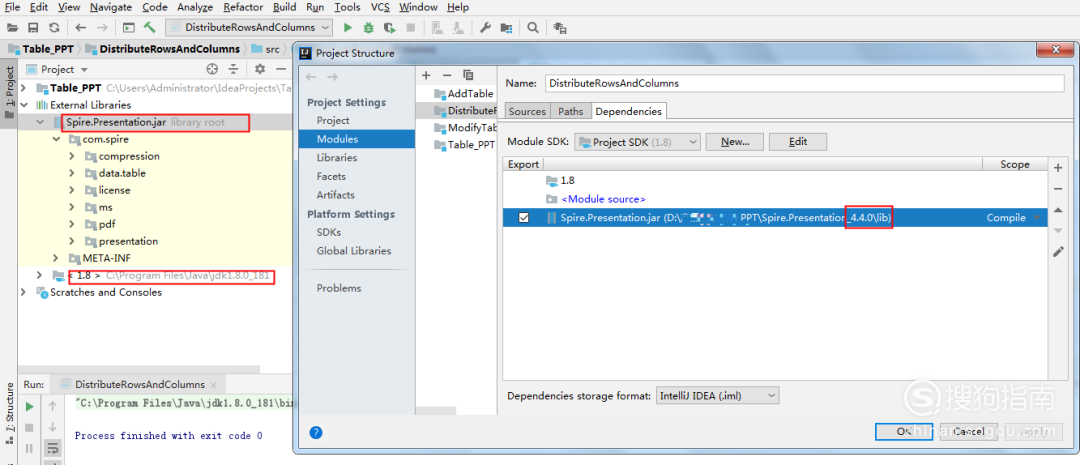
Task: Open help via the blue question mark
Action: click(x=315, y=433)
